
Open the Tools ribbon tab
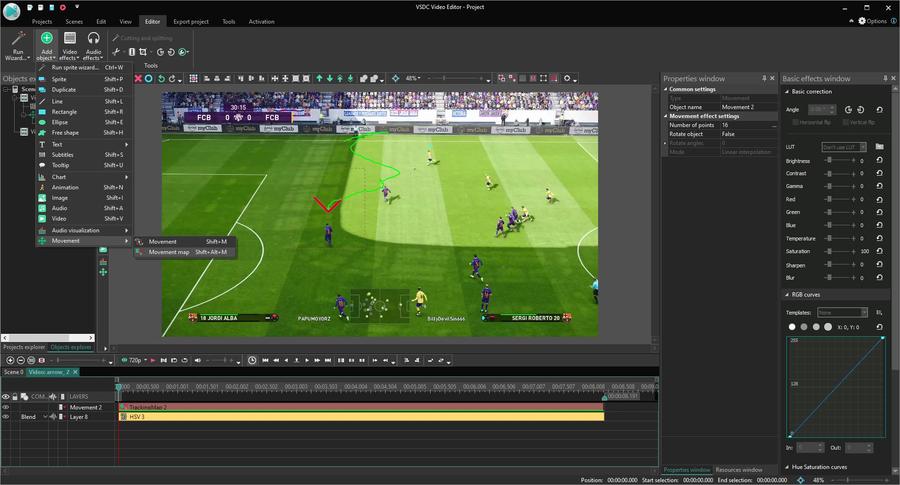(x=228, y=22)
